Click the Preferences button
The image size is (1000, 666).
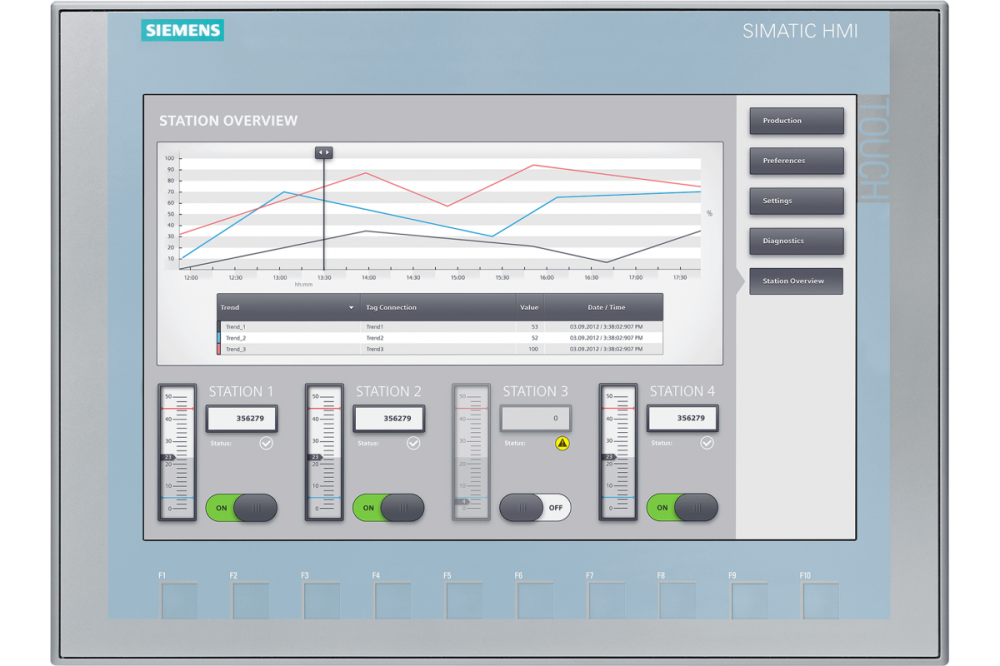pyautogui.click(x=796, y=161)
